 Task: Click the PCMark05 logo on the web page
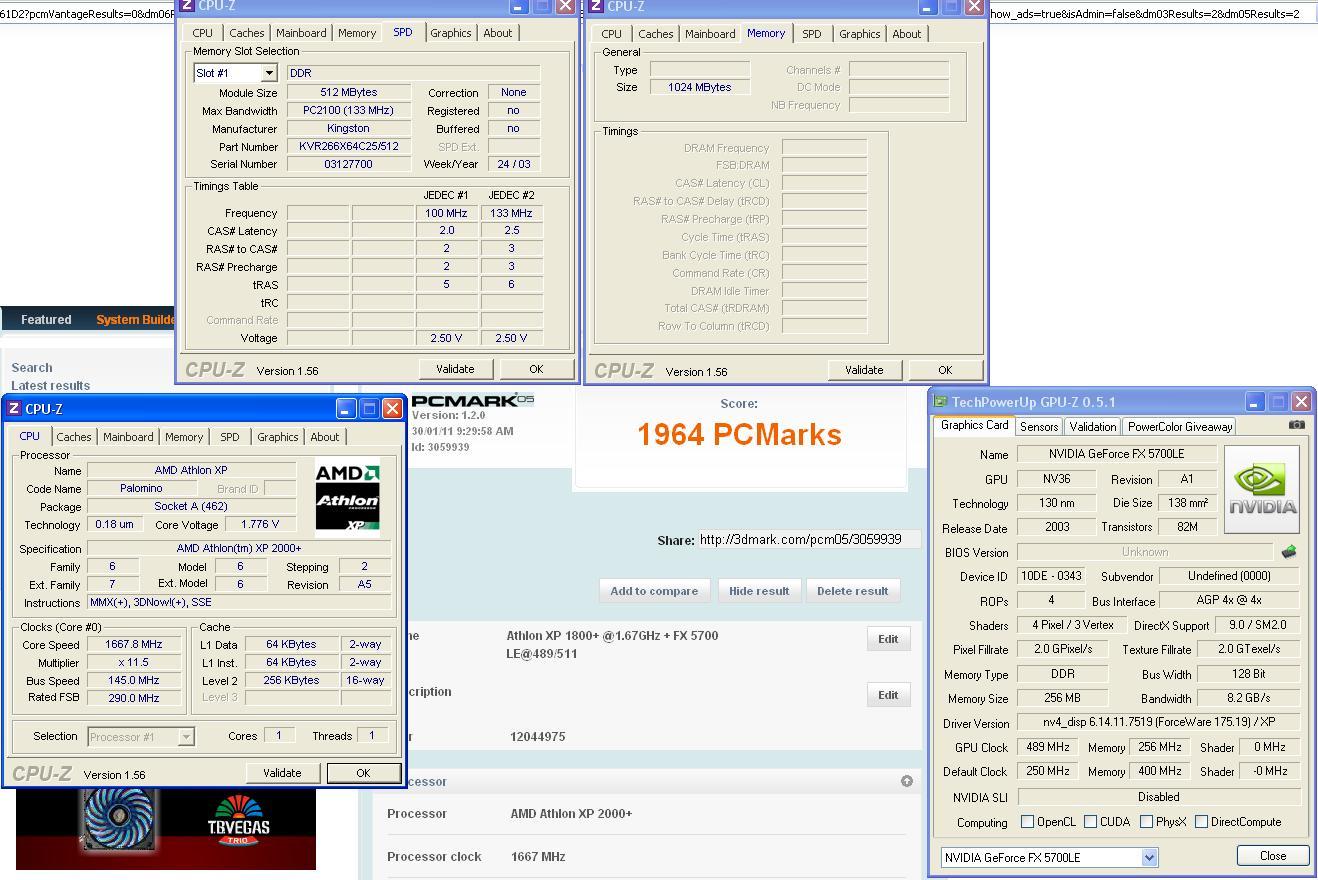[472, 400]
